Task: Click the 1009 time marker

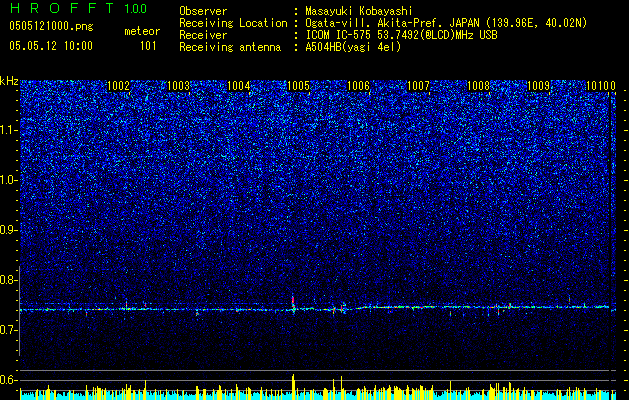Action: pyautogui.click(x=538, y=86)
